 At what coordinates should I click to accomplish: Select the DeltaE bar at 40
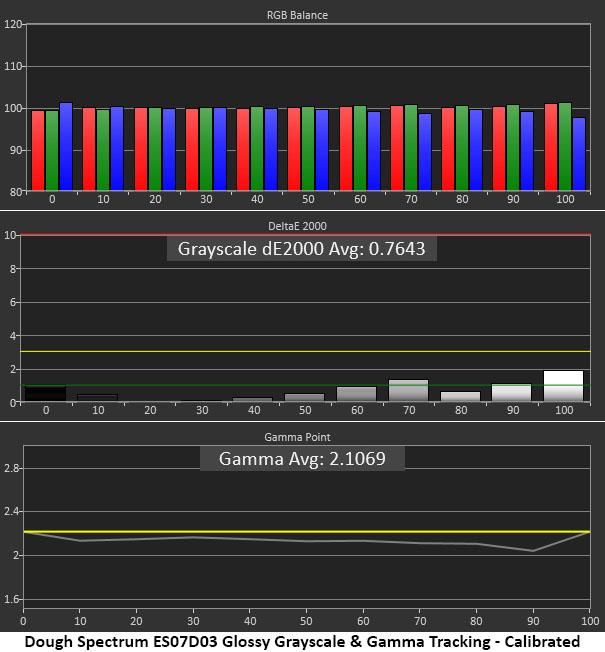click(x=252, y=400)
